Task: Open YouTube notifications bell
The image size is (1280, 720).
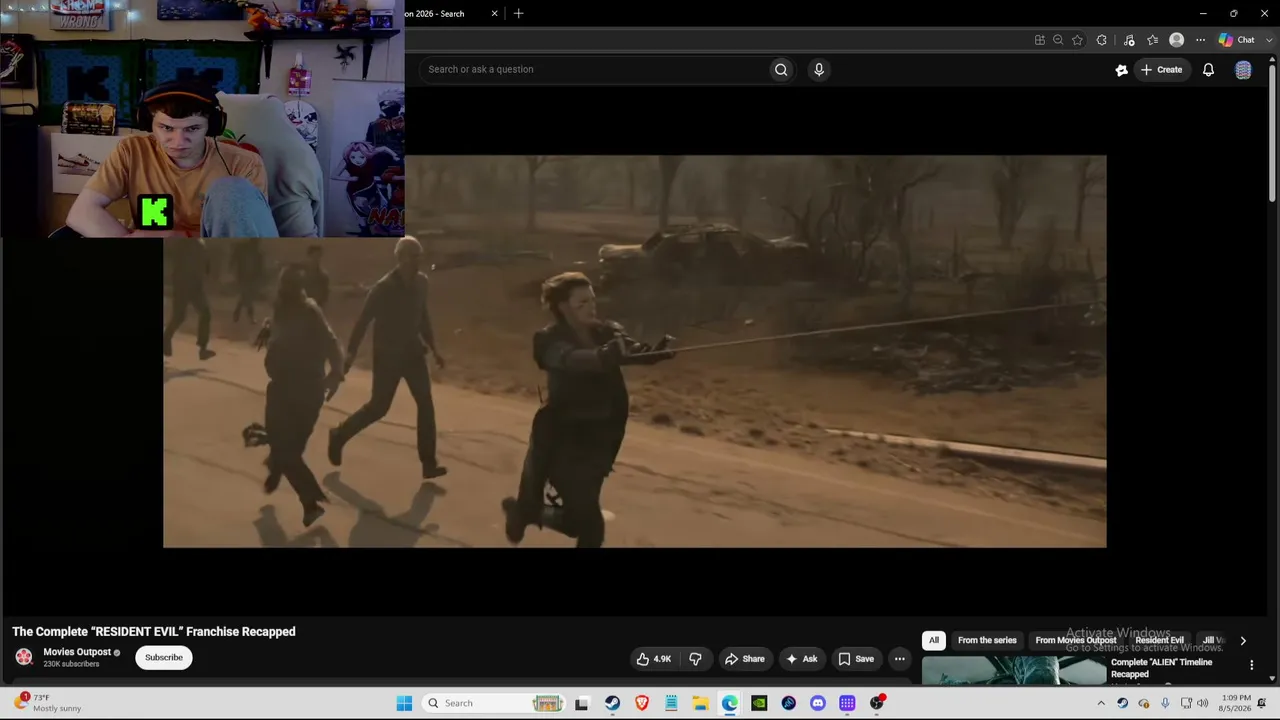Action: coord(1208,70)
